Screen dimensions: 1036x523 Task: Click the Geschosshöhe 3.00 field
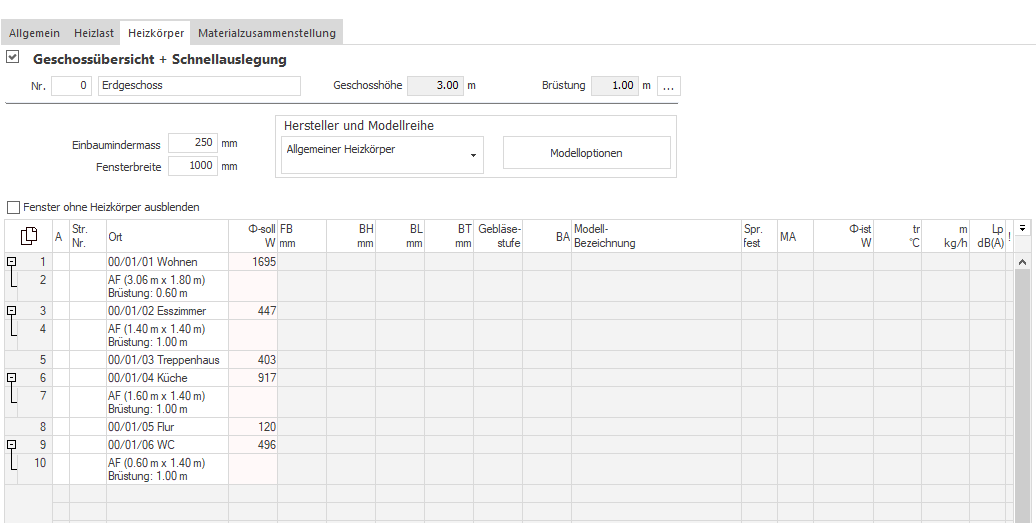pyautogui.click(x=435, y=86)
